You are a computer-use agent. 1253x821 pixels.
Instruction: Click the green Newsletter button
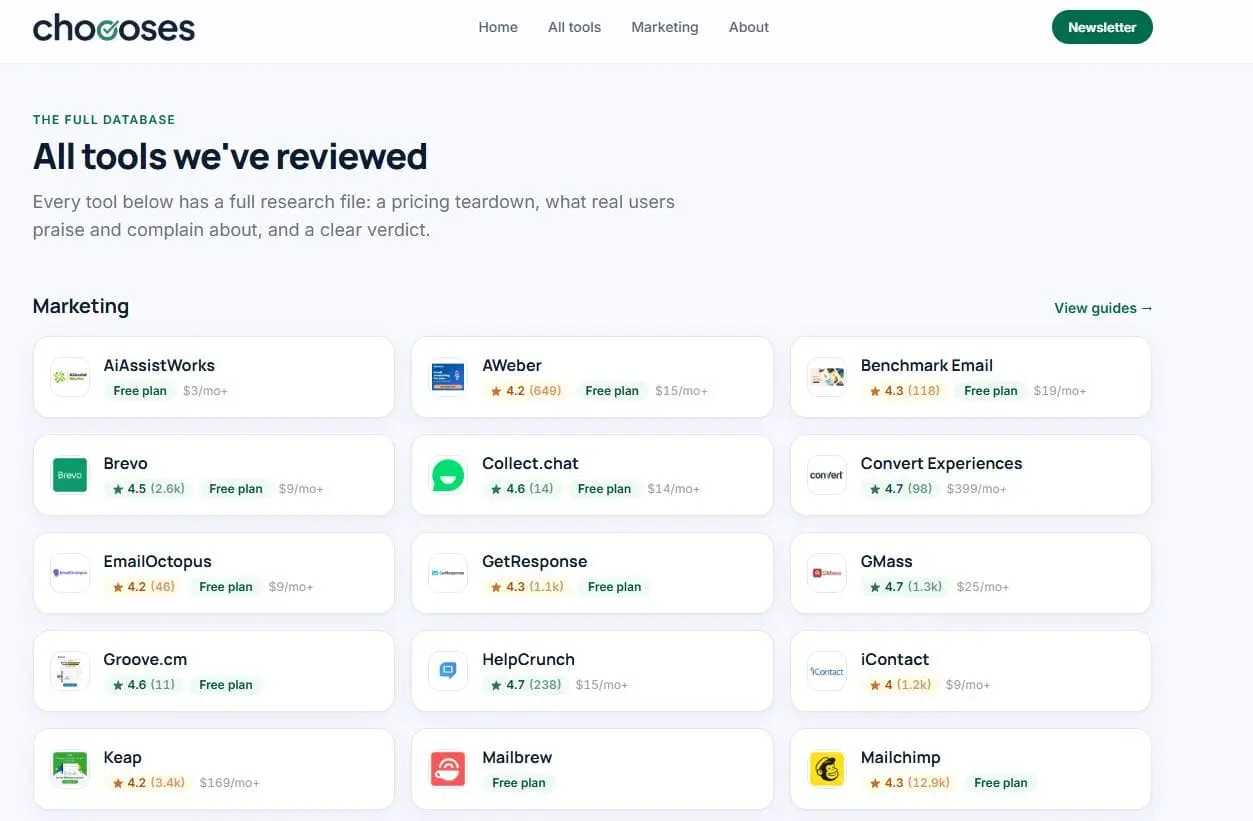[x=1102, y=27]
